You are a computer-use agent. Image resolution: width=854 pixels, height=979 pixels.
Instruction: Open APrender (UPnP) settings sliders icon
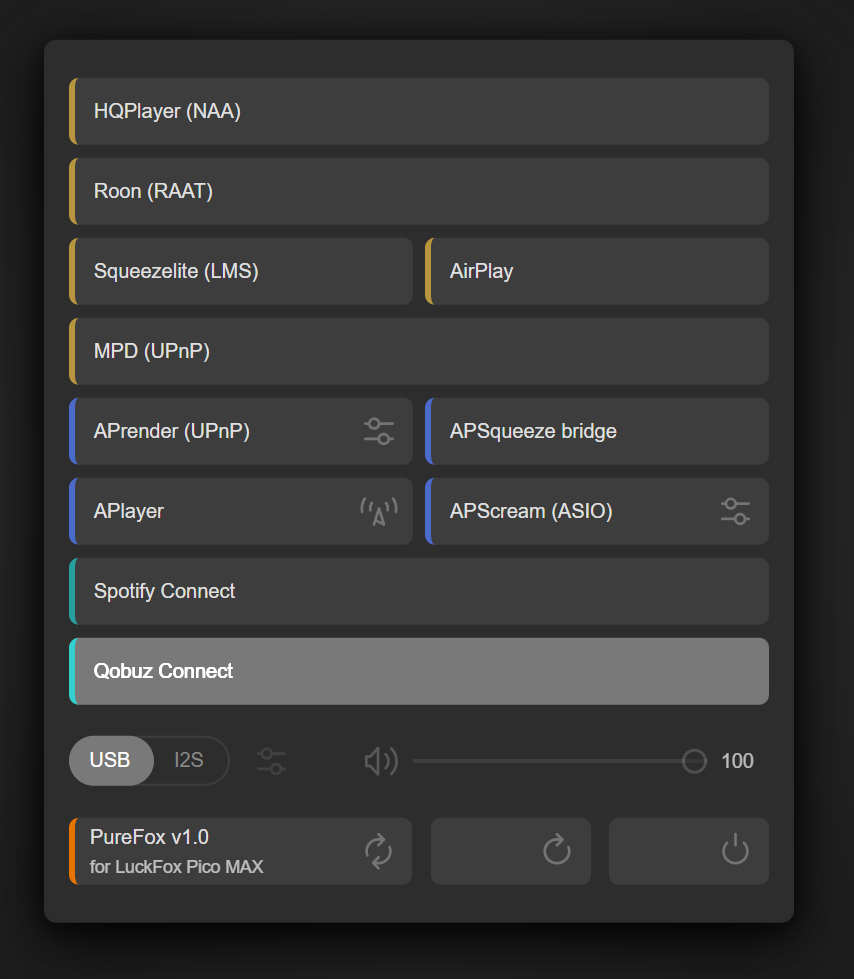[x=378, y=431]
